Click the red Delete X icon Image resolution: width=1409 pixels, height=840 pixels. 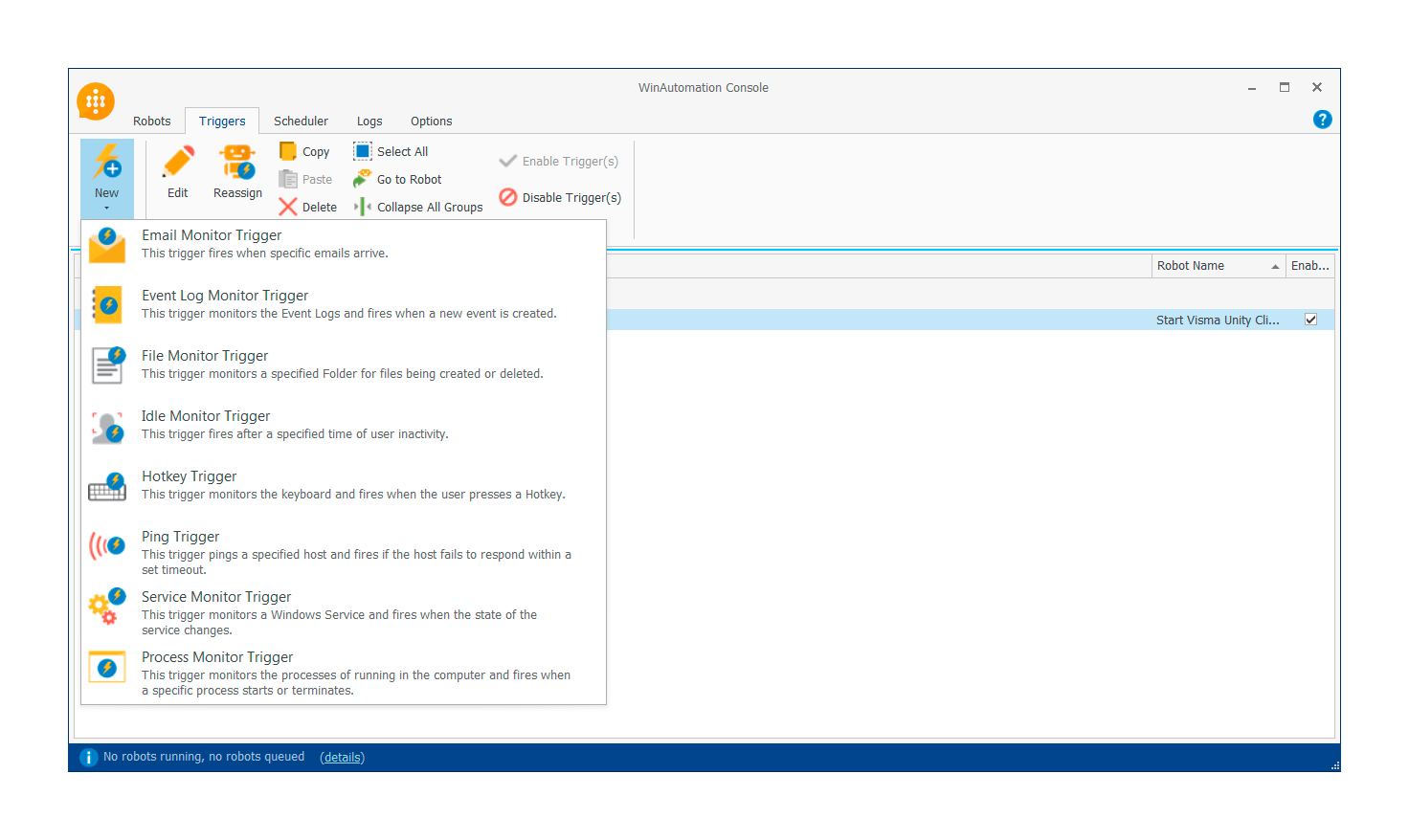(288, 207)
